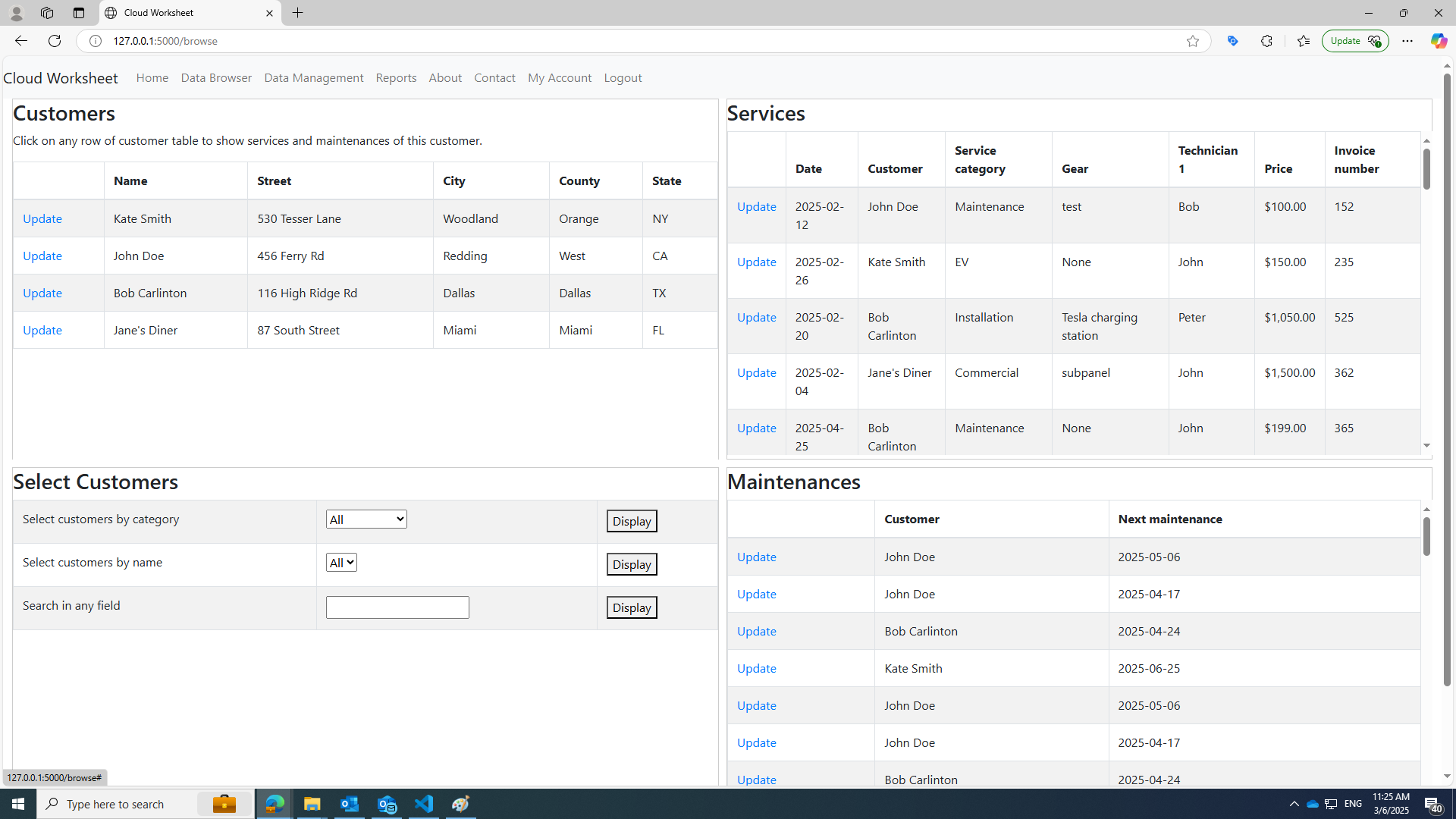Image resolution: width=1456 pixels, height=819 pixels.
Task: Show hidden system tray icons
Action: [x=1294, y=804]
